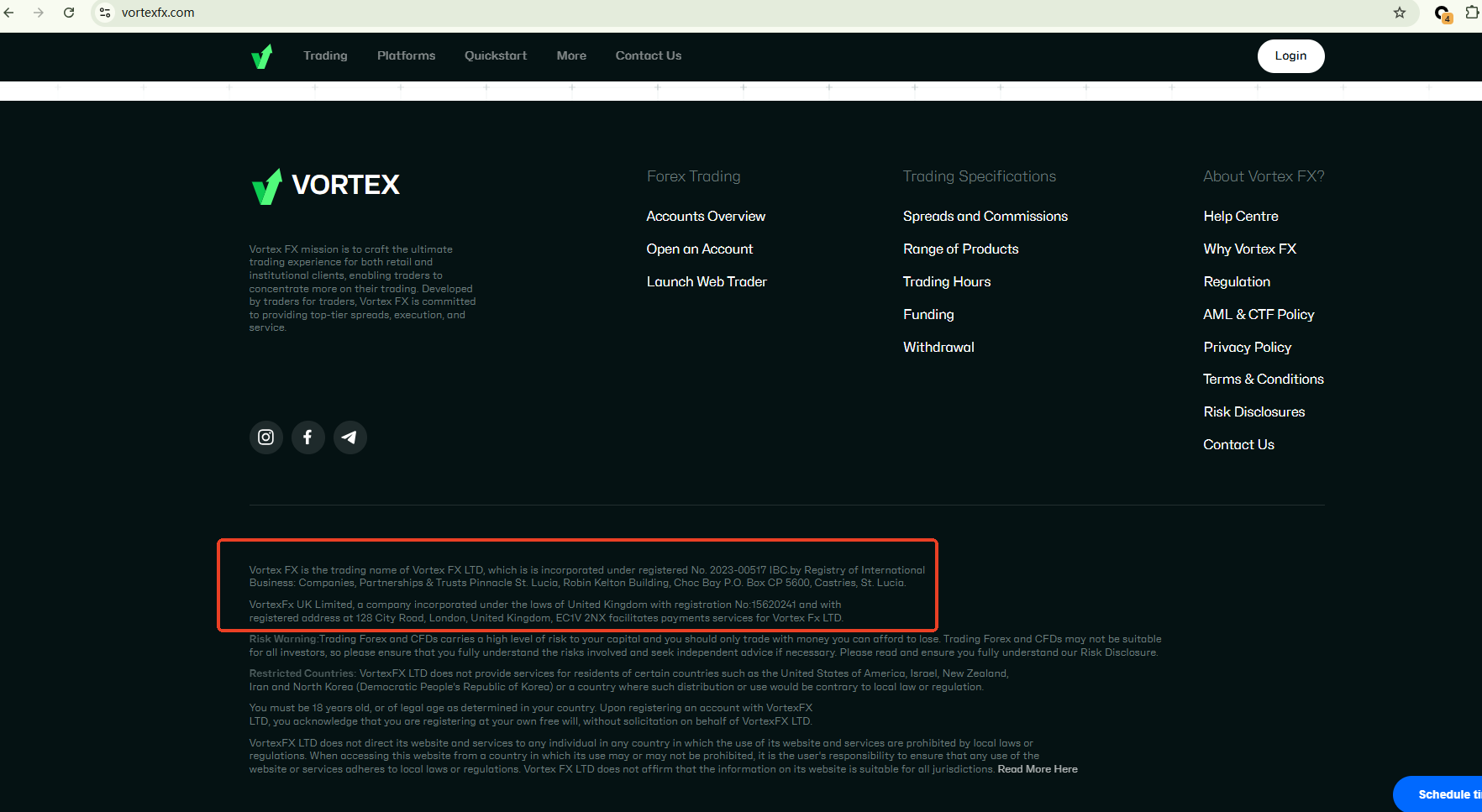The image size is (1482, 812).
Task: Open the Quickstart menu item
Action: 496,56
